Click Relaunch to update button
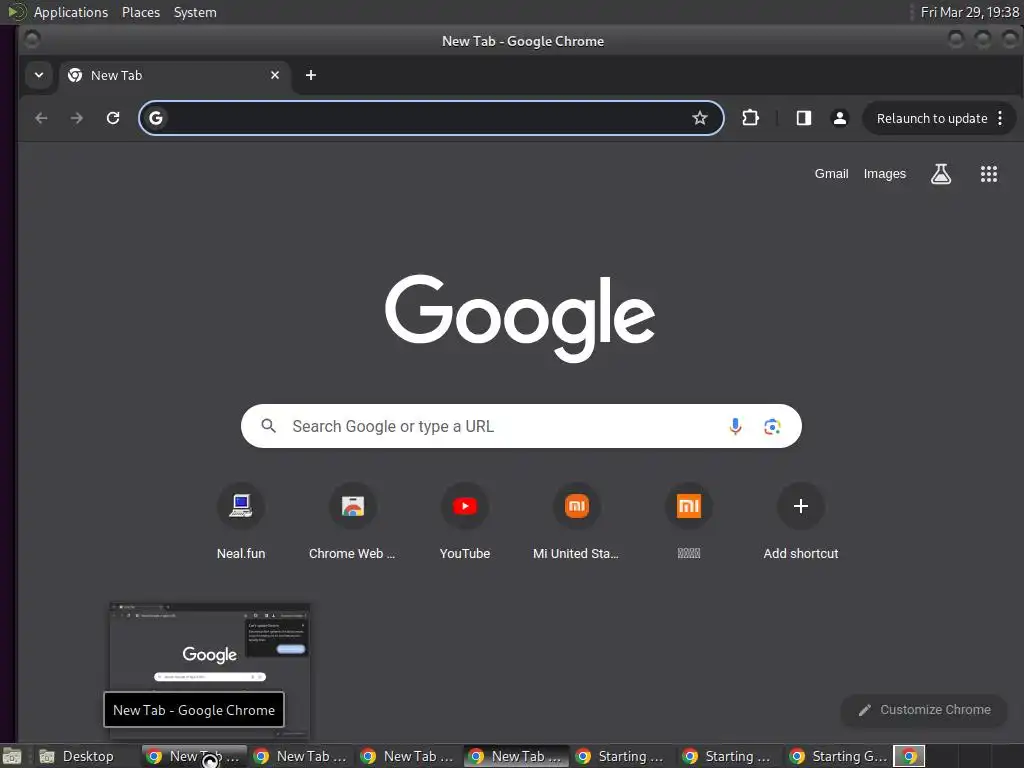 pyautogui.click(x=931, y=118)
